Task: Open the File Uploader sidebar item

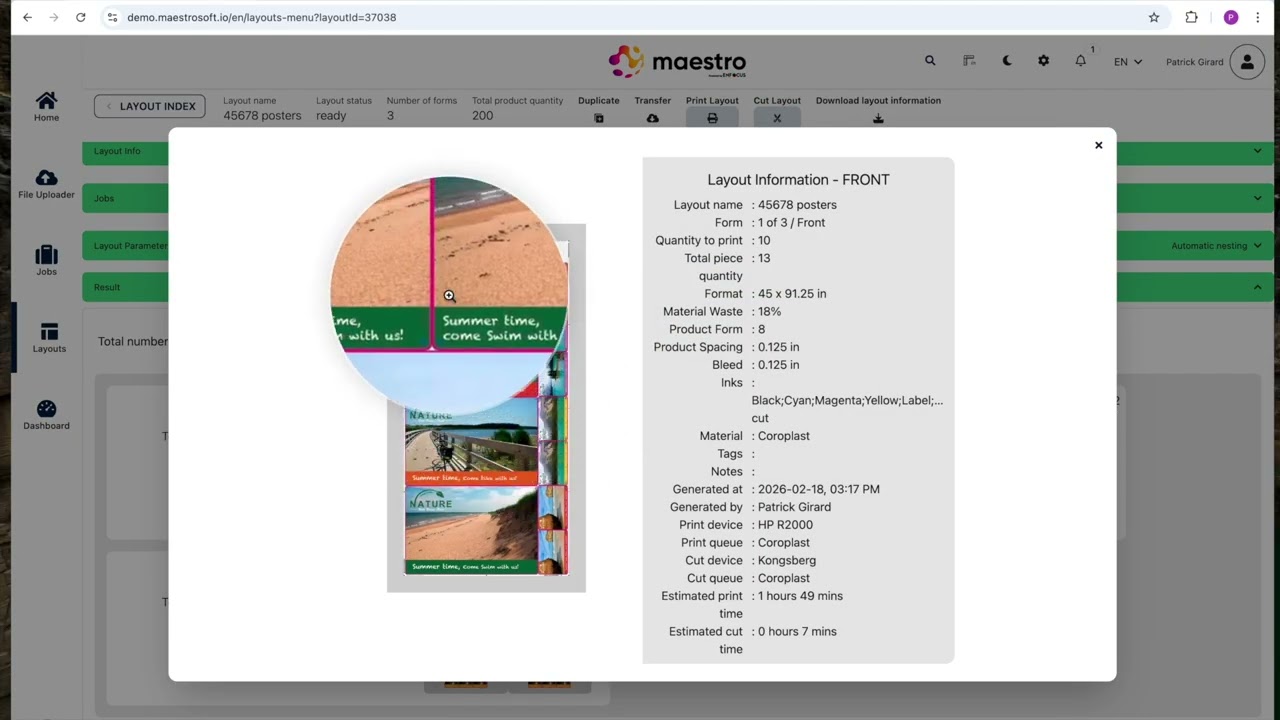Action: pos(46,184)
